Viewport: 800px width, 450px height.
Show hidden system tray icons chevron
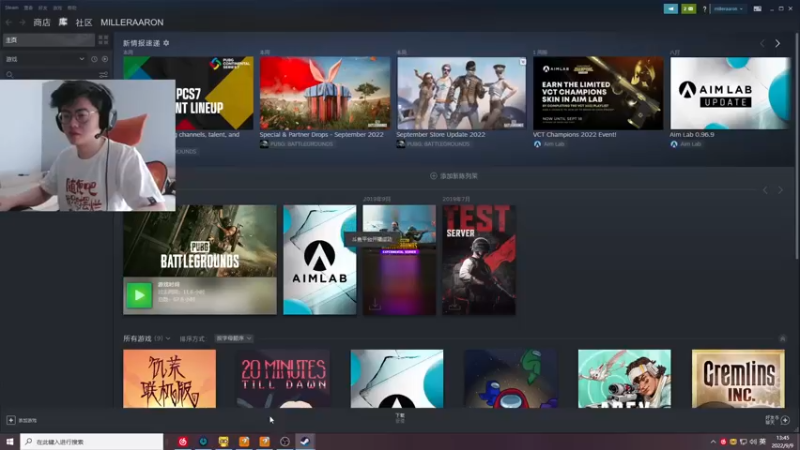(713, 441)
